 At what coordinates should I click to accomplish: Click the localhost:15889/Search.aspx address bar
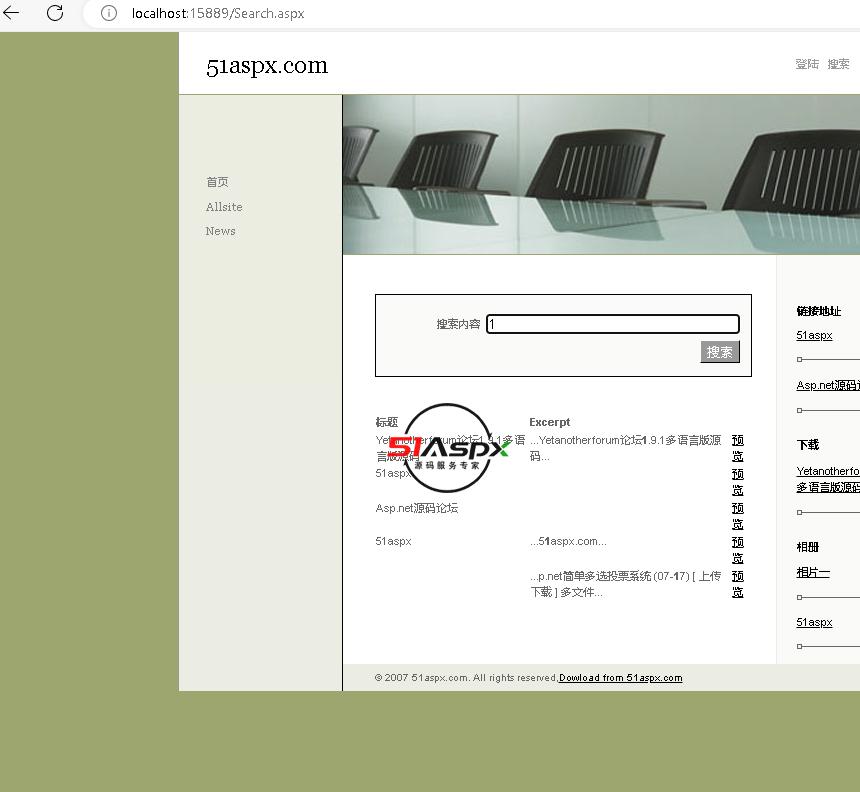(218, 13)
